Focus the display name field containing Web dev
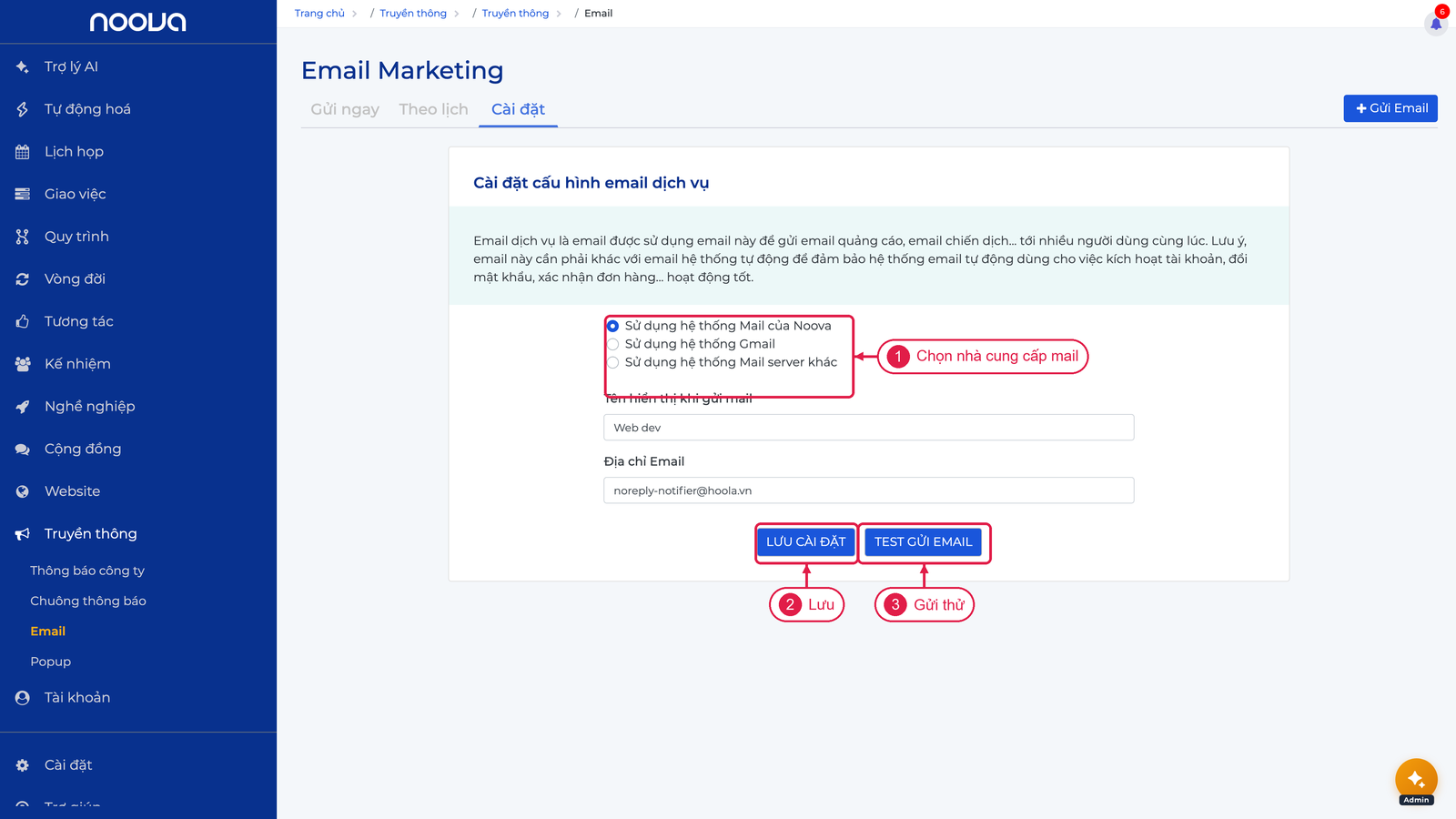Image resolution: width=1456 pixels, height=819 pixels. (x=869, y=428)
